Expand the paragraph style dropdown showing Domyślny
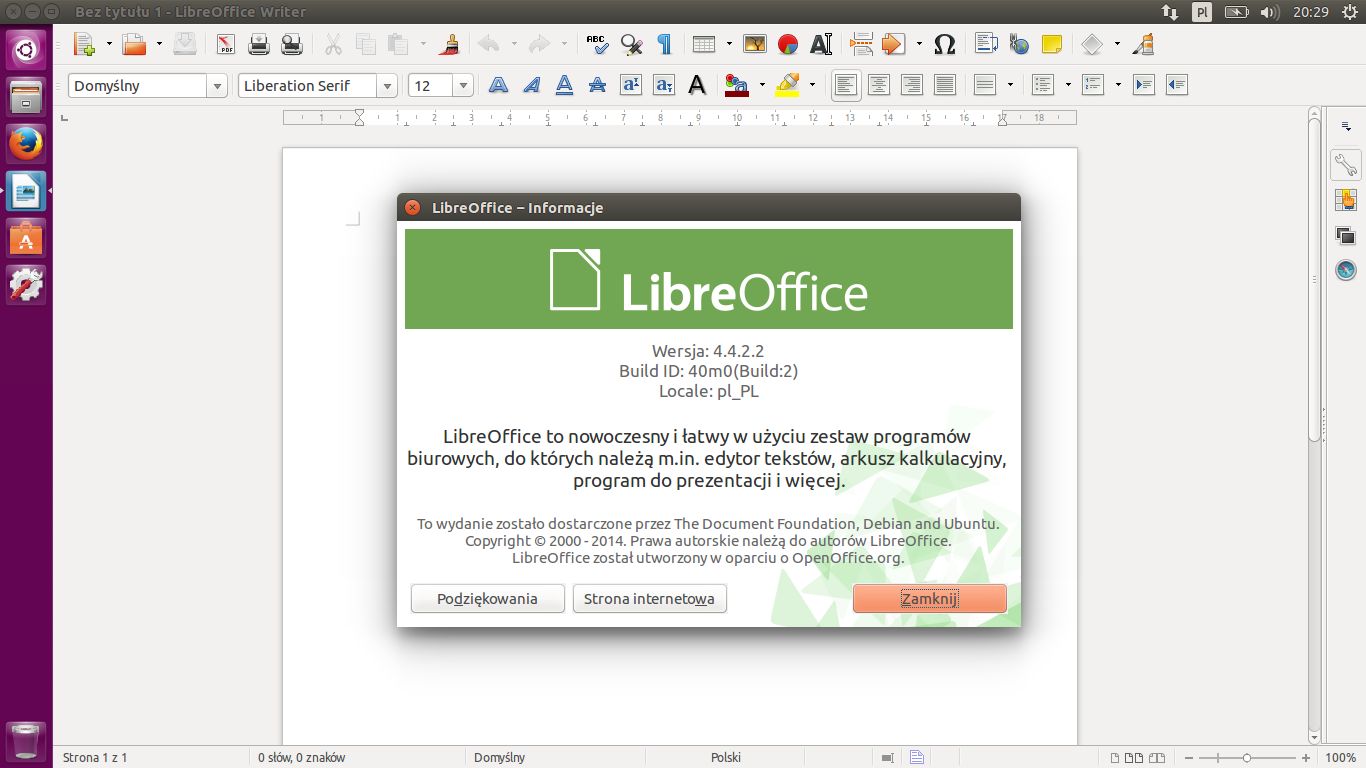 click(217, 86)
